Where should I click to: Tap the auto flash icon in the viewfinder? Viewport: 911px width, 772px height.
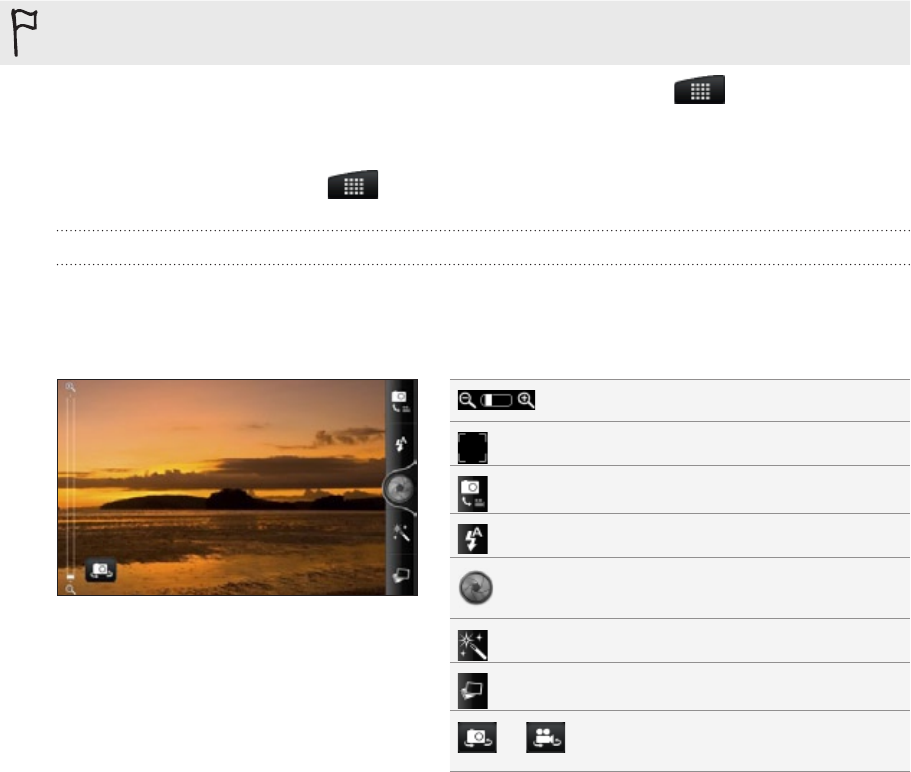tap(401, 444)
